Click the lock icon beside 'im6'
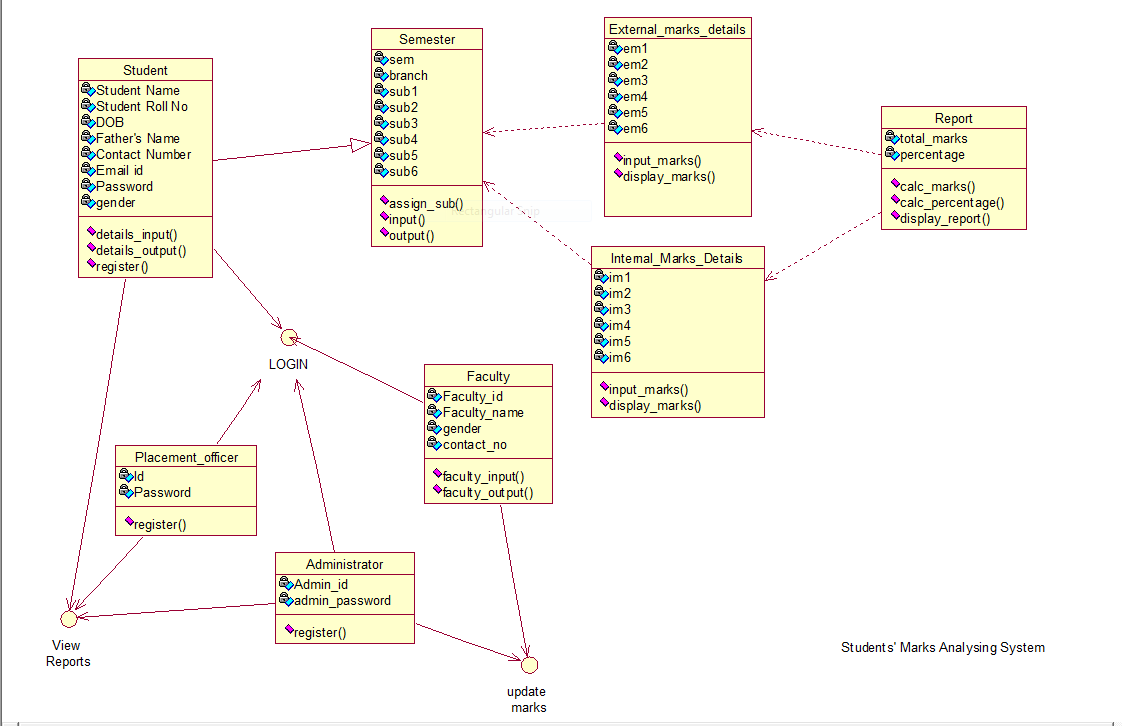This screenshot has width=1122, height=726. [x=600, y=355]
